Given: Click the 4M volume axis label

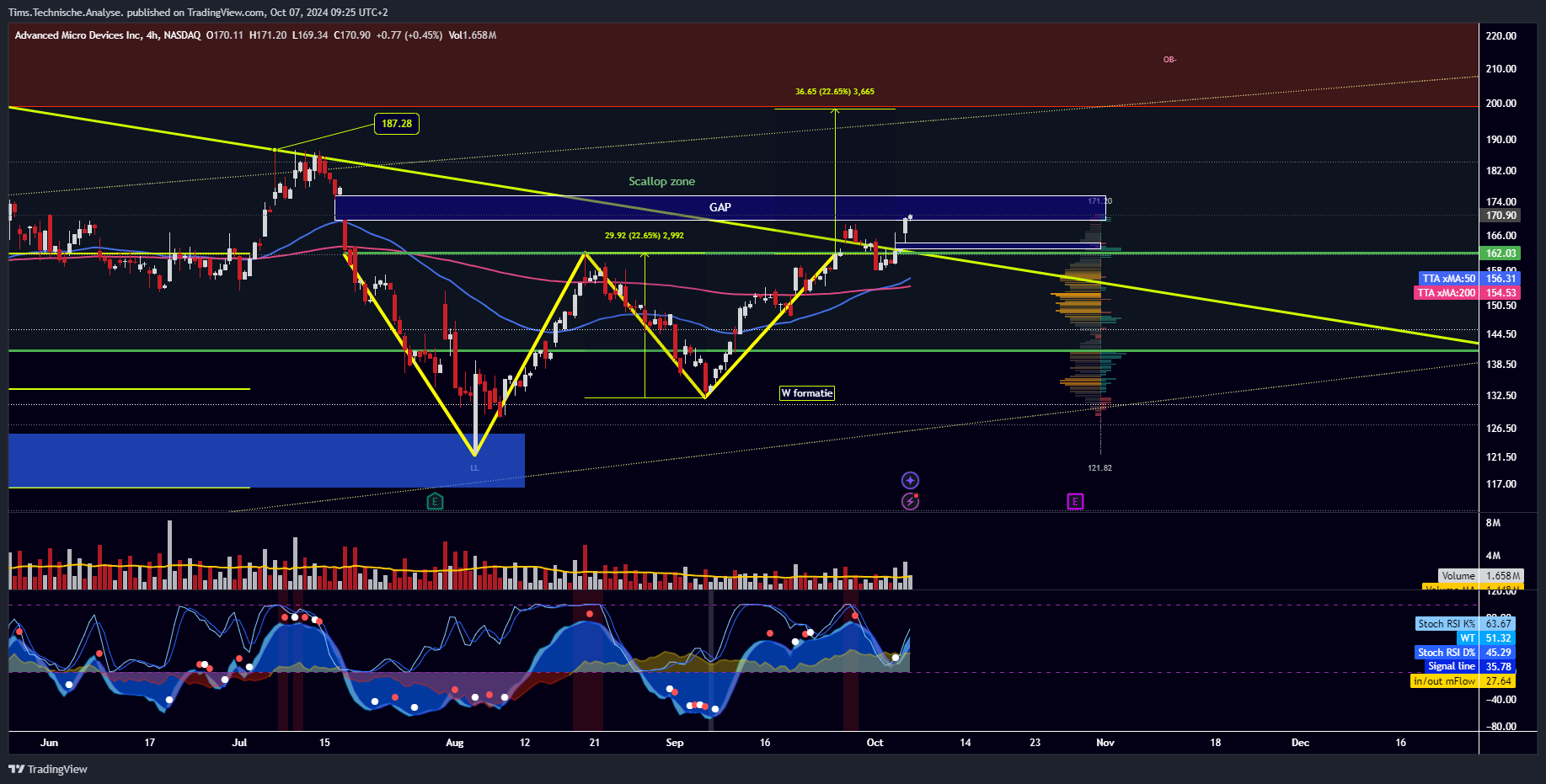Looking at the screenshot, I should tap(1493, 556).
